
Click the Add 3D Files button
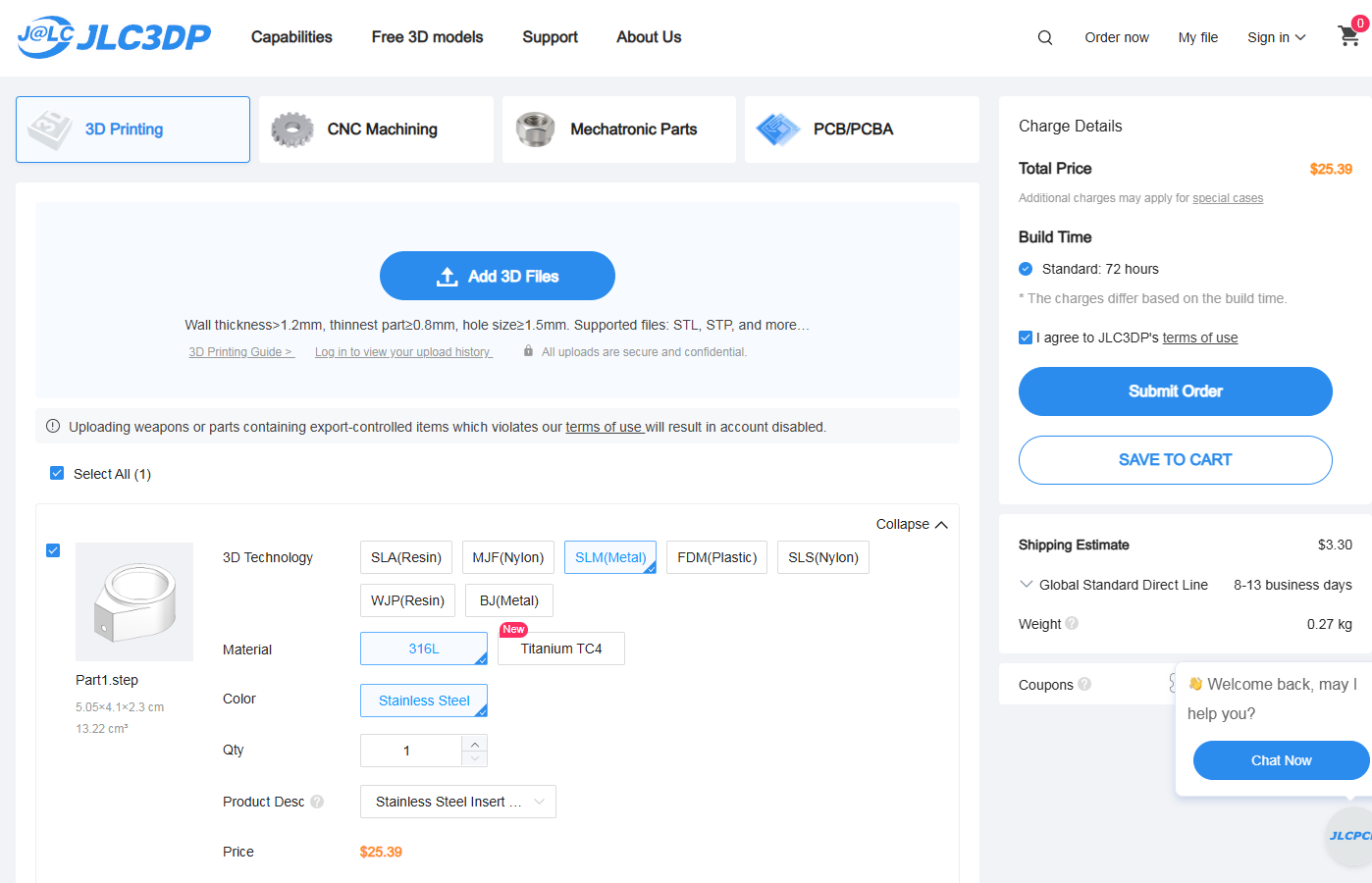pyautogui.click(x=498, y=276)
